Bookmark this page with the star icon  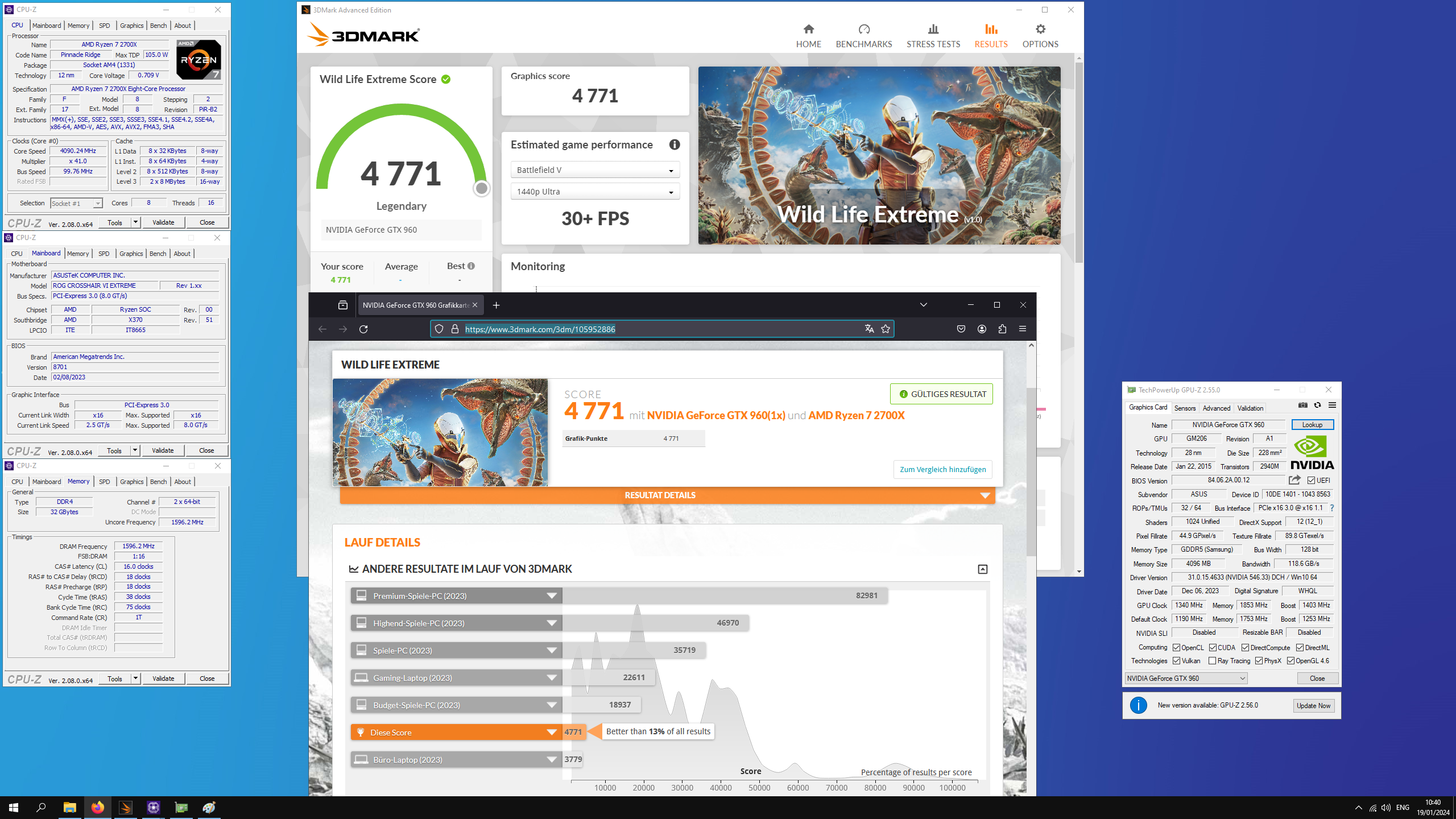coord(886,329)
